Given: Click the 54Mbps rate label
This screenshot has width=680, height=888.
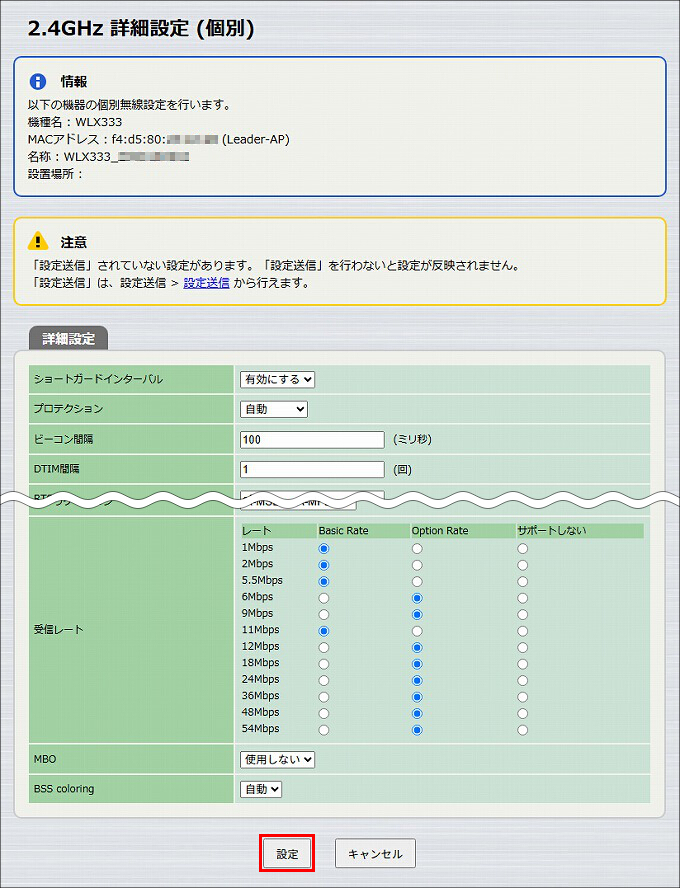Looking at the screenshot, I should click(260, 729).
